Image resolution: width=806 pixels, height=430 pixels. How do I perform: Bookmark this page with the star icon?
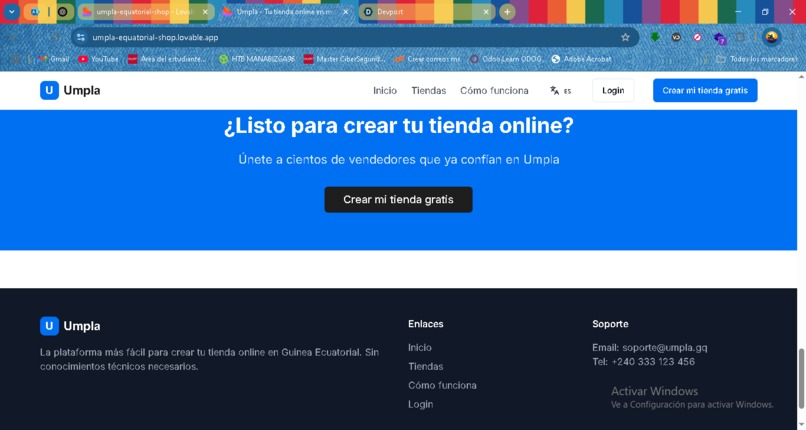(x=625, y=37)
